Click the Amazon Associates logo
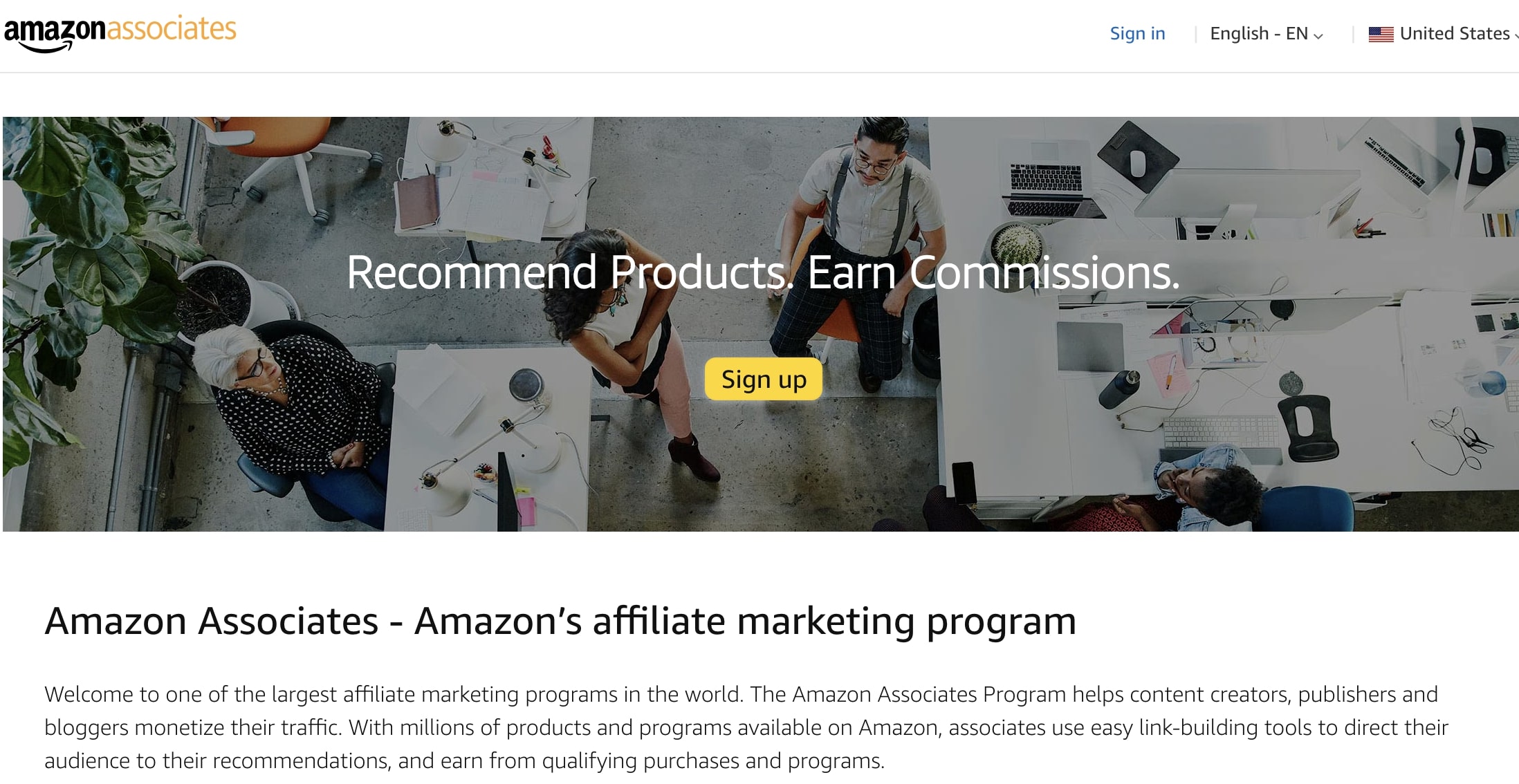The width and height of the screenshot is (1519, 784). pos(120,33)
